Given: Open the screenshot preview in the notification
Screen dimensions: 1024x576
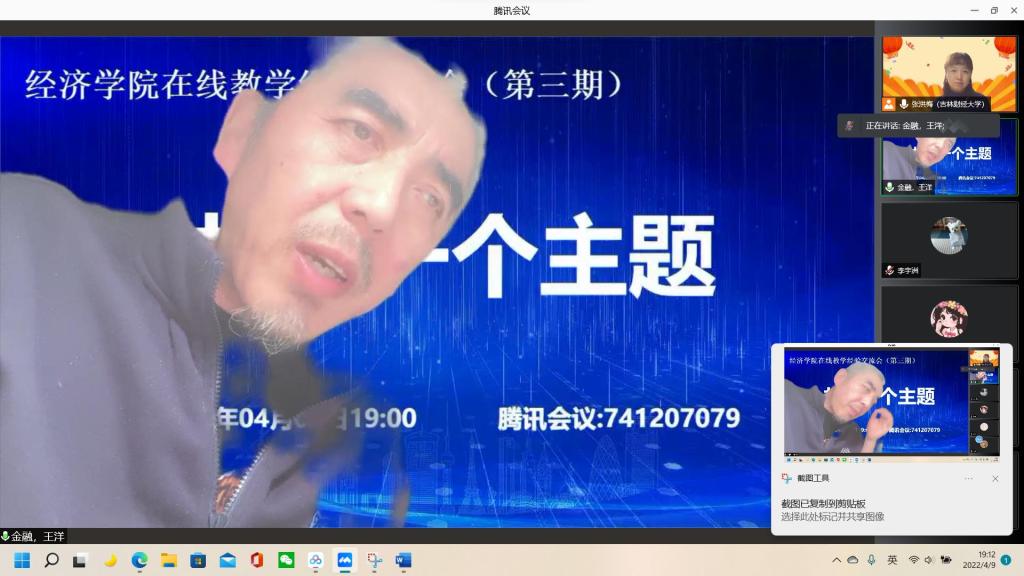Looking at the screenshot, I should (890, 404).
